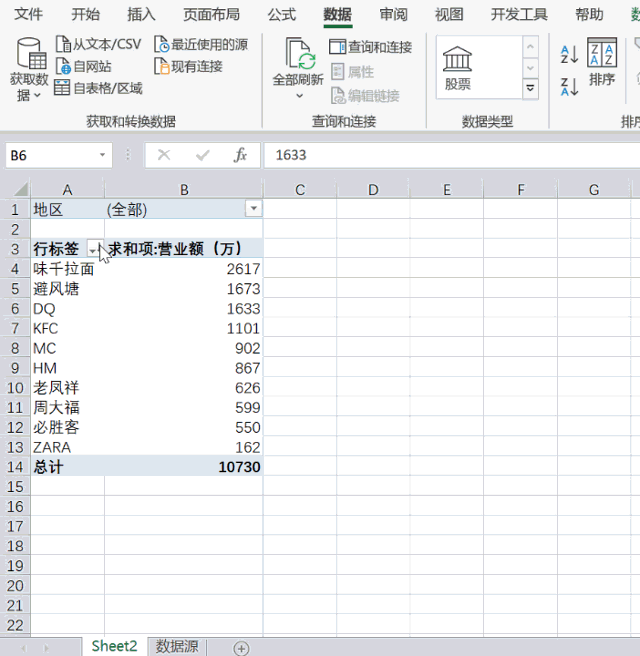Select the cell KFC
This screenshot has height=656, width=640.
67,328
